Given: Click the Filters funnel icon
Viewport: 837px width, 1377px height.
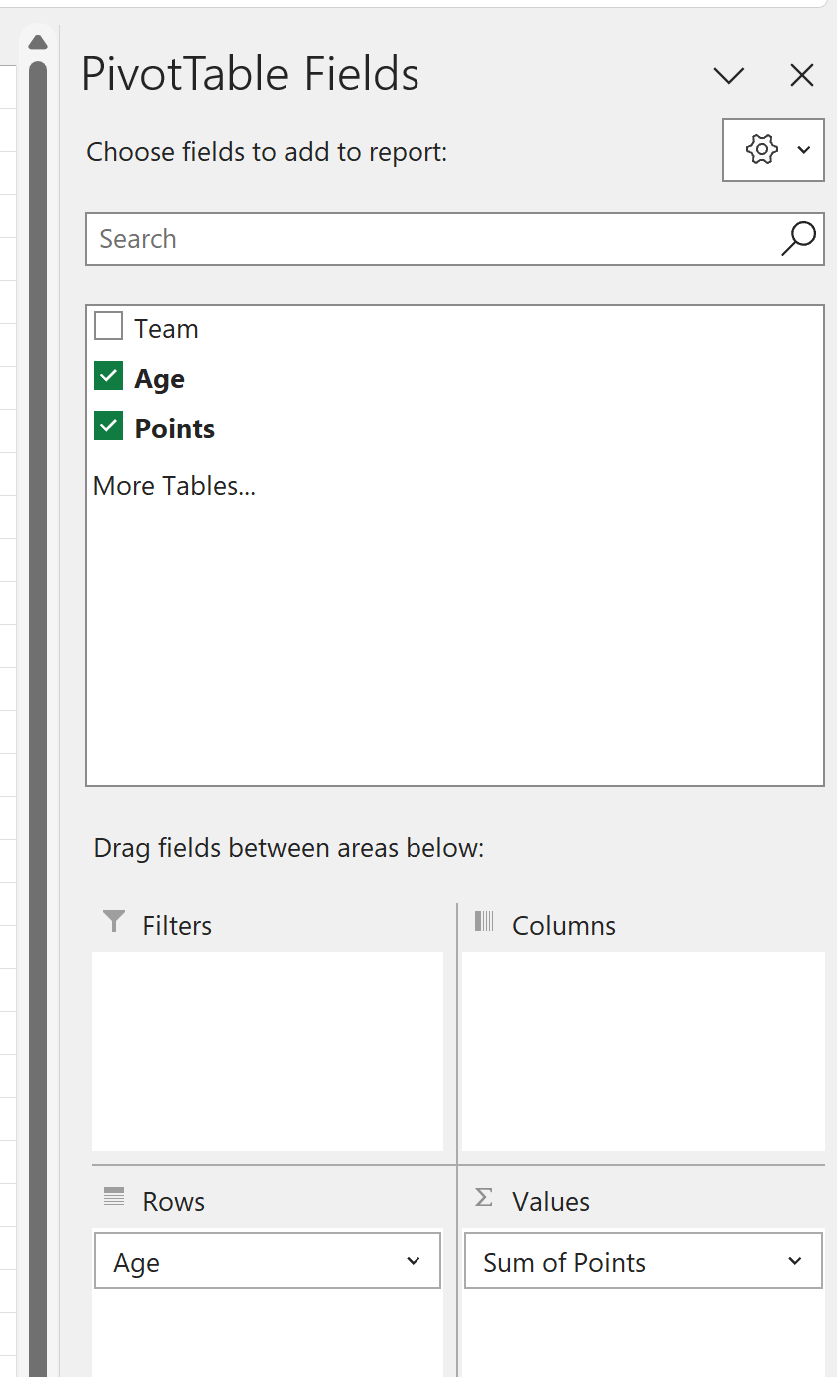Looking at the screenshot, I should click(112, 922).
